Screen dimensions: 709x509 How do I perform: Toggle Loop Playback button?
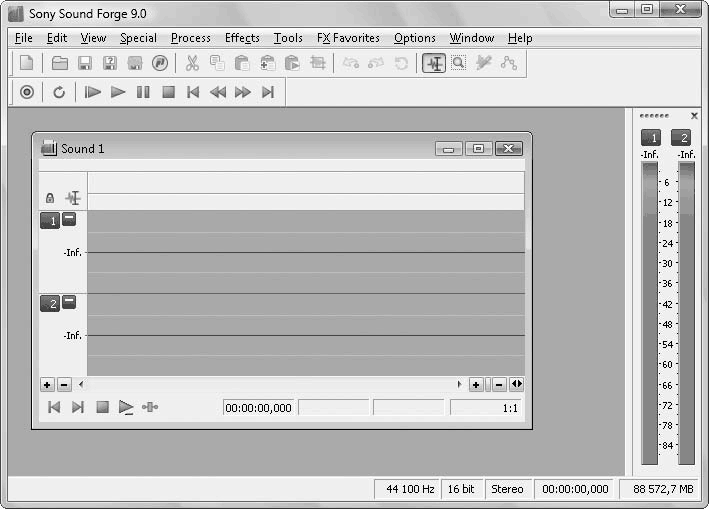click(59, 92)
